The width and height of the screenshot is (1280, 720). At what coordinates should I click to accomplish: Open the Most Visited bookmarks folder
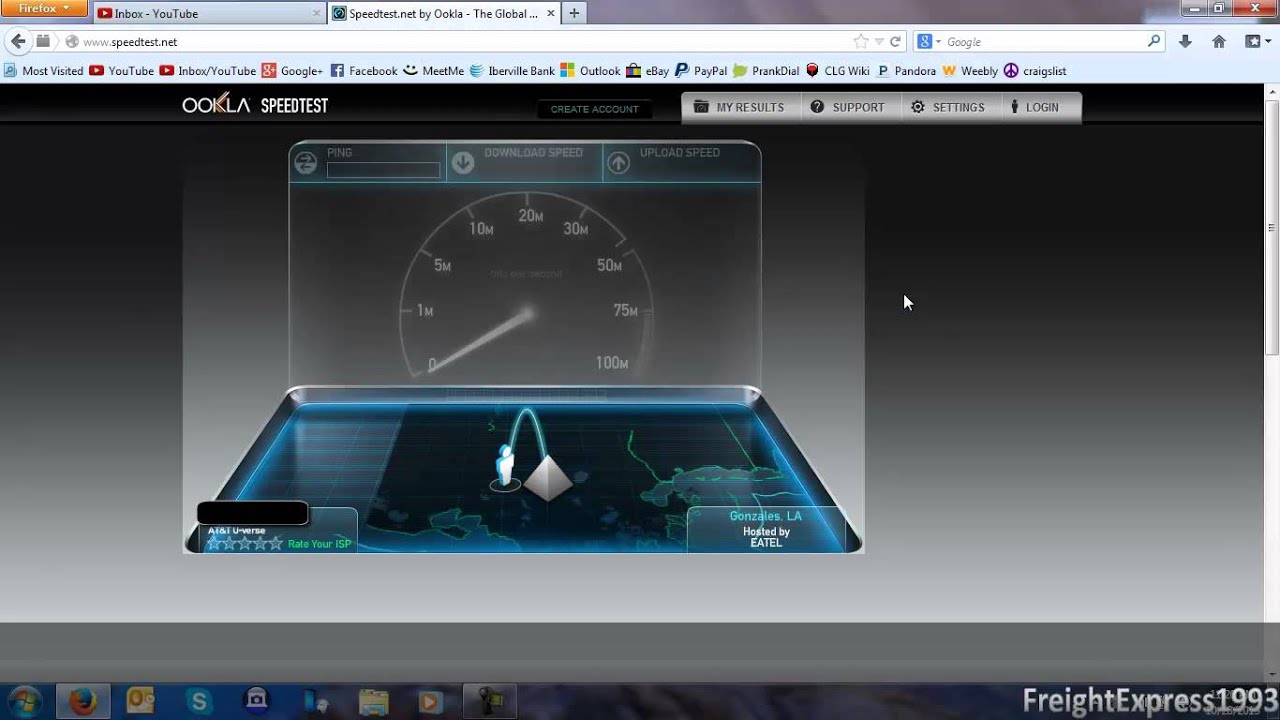(x=44, y=71)
